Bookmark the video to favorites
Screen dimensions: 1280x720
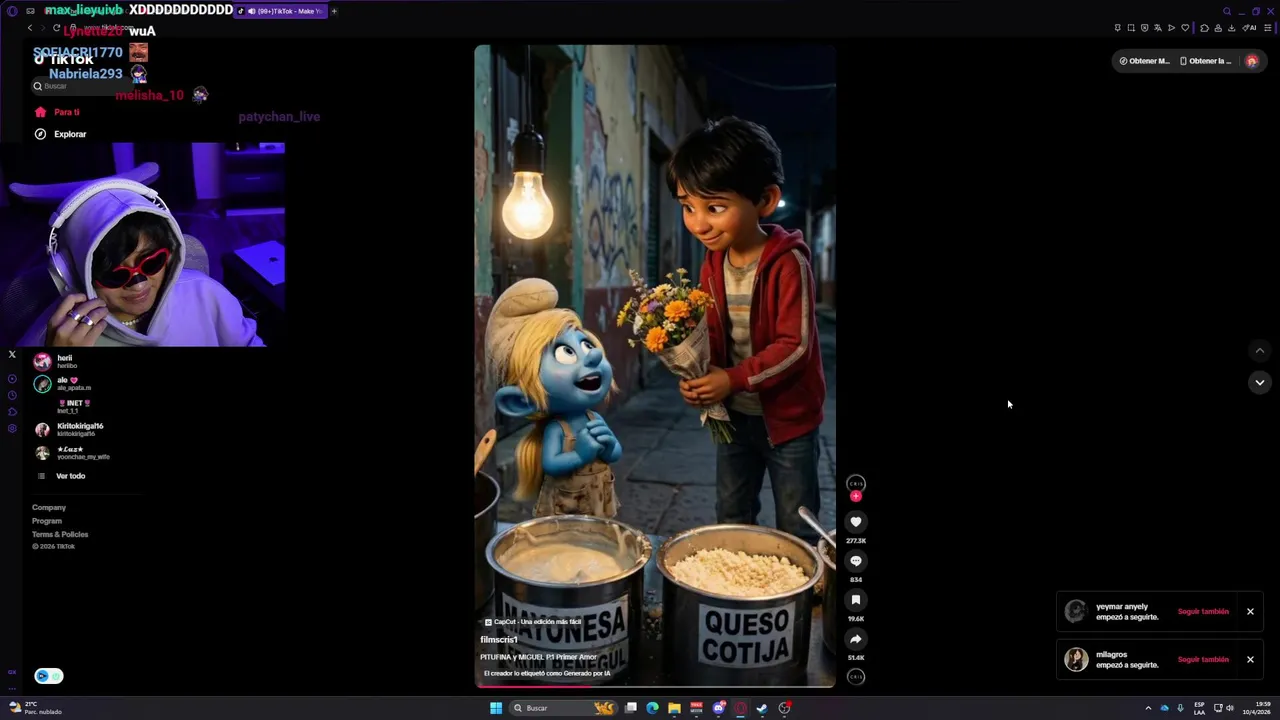click(x=855, y=600)
